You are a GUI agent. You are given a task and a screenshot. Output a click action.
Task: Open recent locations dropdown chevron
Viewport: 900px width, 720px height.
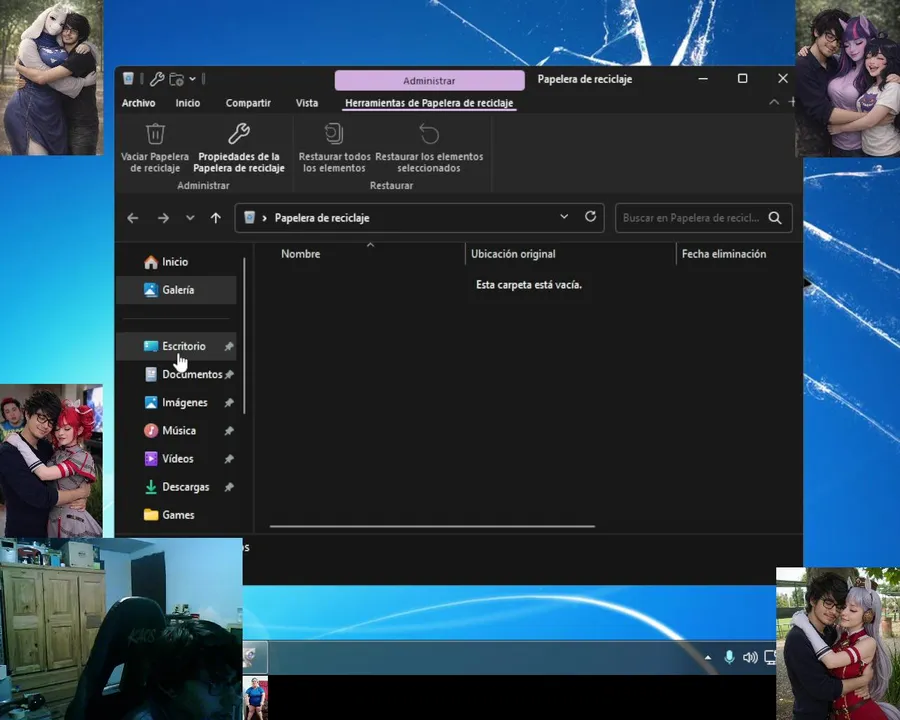click(x=190, y=218)
